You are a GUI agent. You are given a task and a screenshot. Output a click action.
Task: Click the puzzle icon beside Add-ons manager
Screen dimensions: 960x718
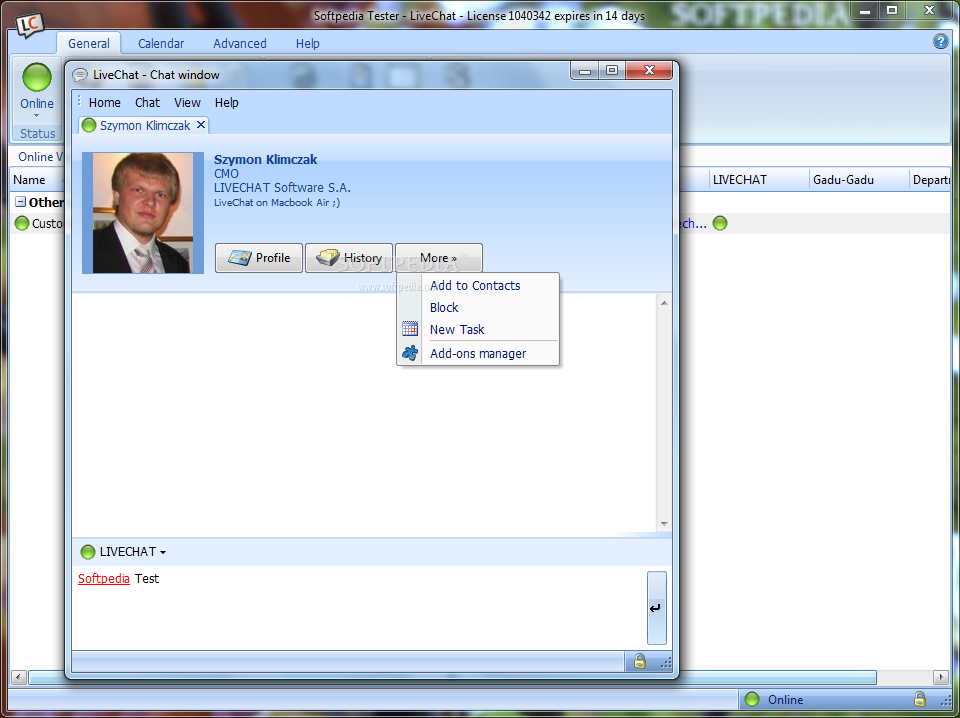(x=410, y=353)
